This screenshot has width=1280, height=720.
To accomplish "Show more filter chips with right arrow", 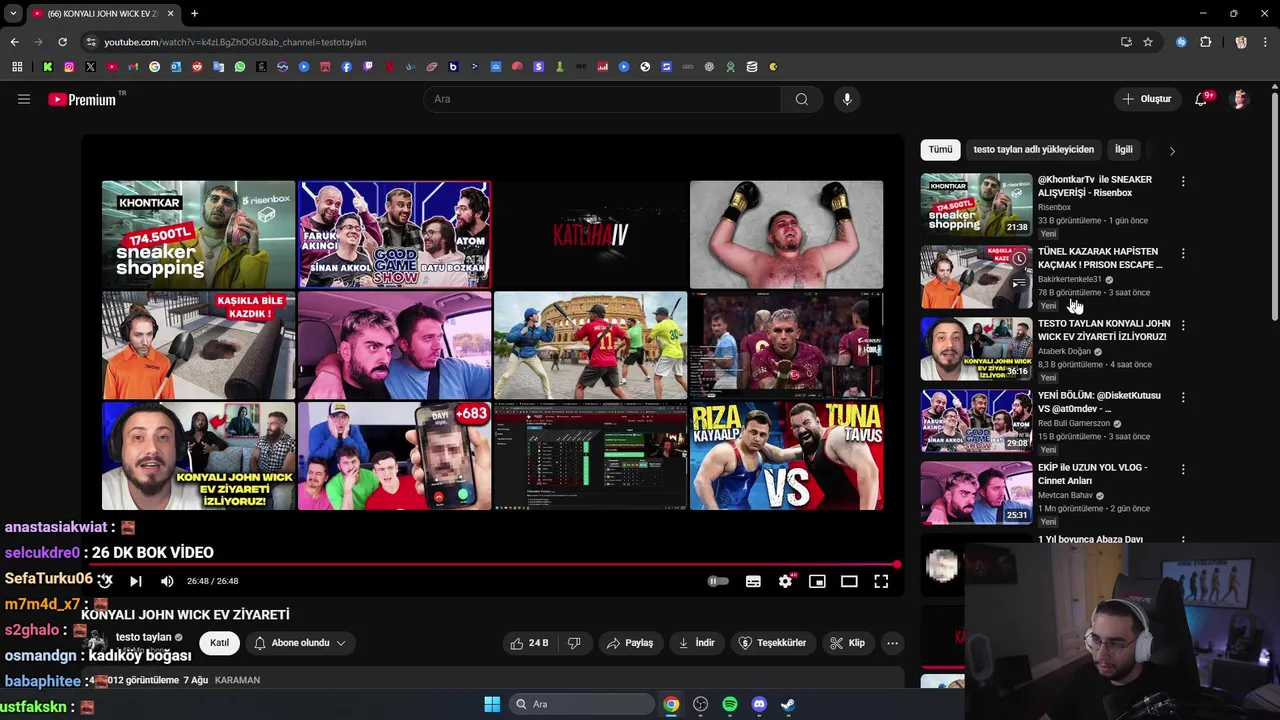I will [1172, 151].
